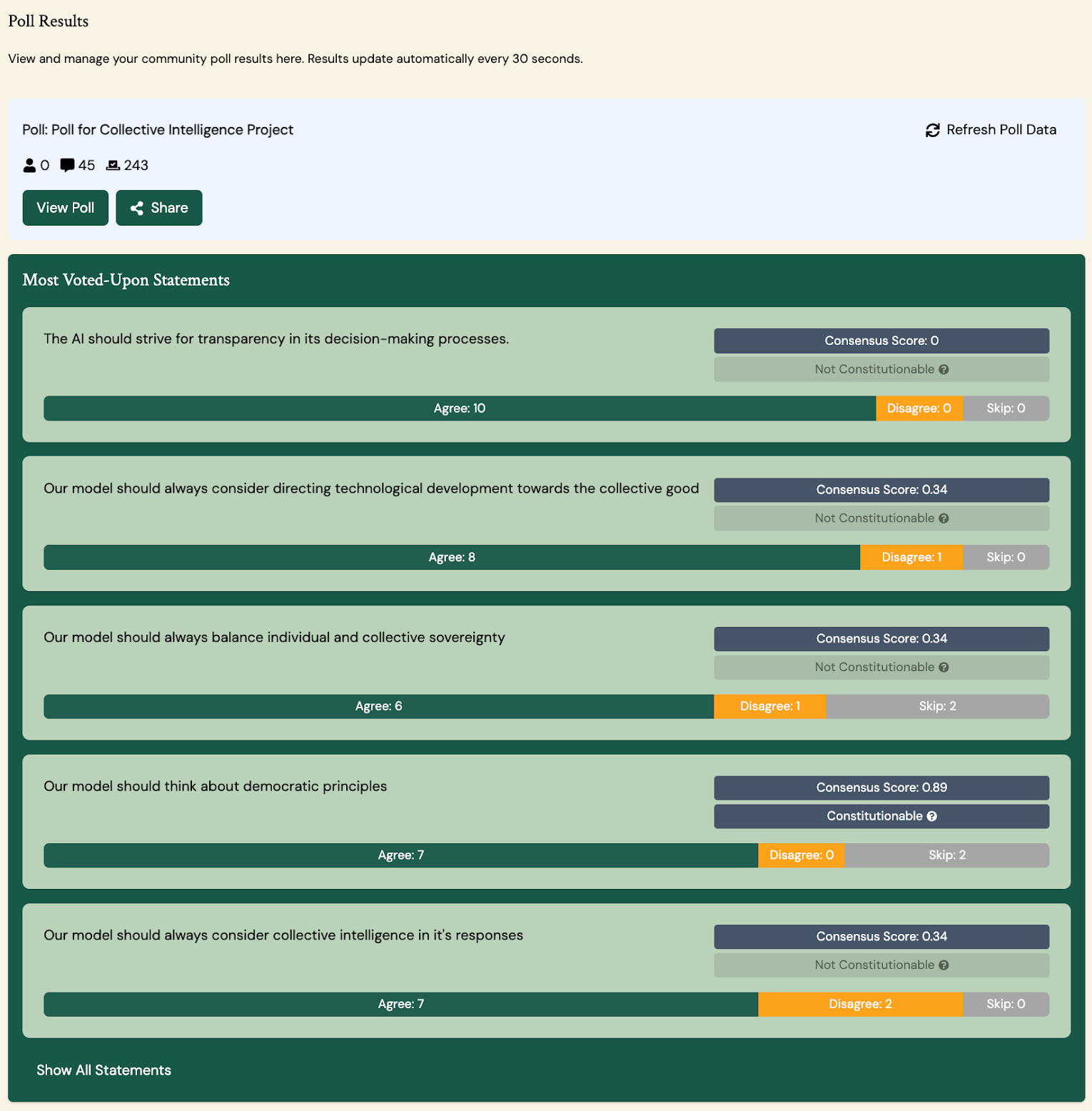
Task: Click Disagree: 0 for democratic principles
Action: point(802,855)
